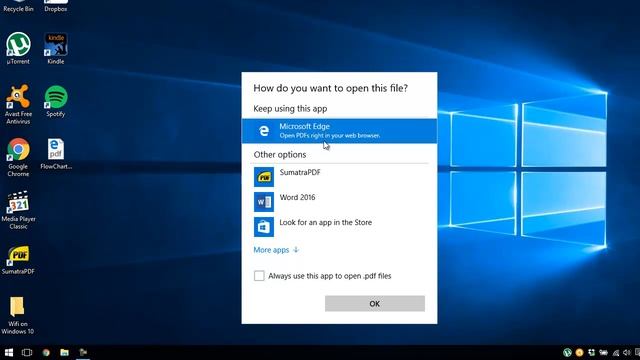Select the Google Chrome desktop shortcut
This screenshot has height=360, width=640.
pos(18,157)
